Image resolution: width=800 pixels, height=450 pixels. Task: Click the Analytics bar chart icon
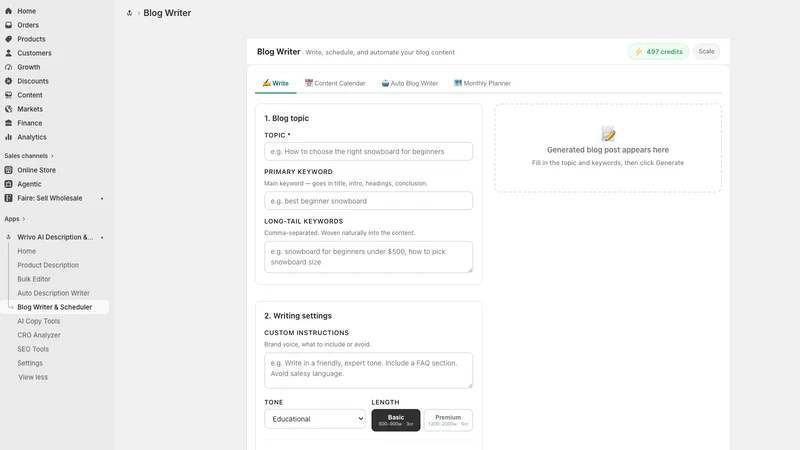point(8,137)
